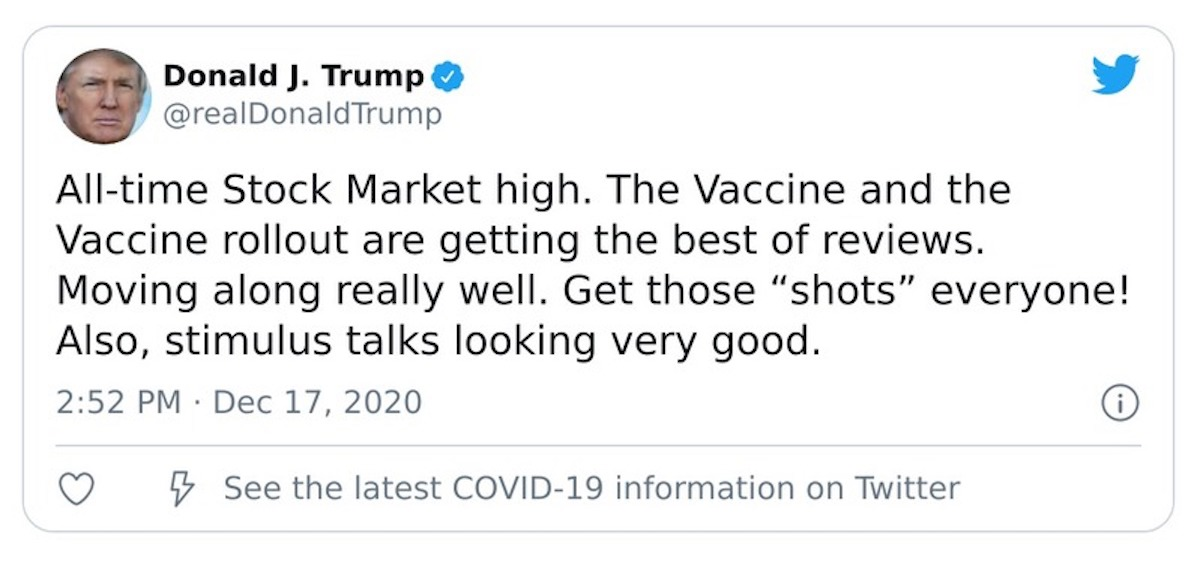Click the word "Twitter" in the footer link
The image size is (1200, 562).
tap(906, 489)
